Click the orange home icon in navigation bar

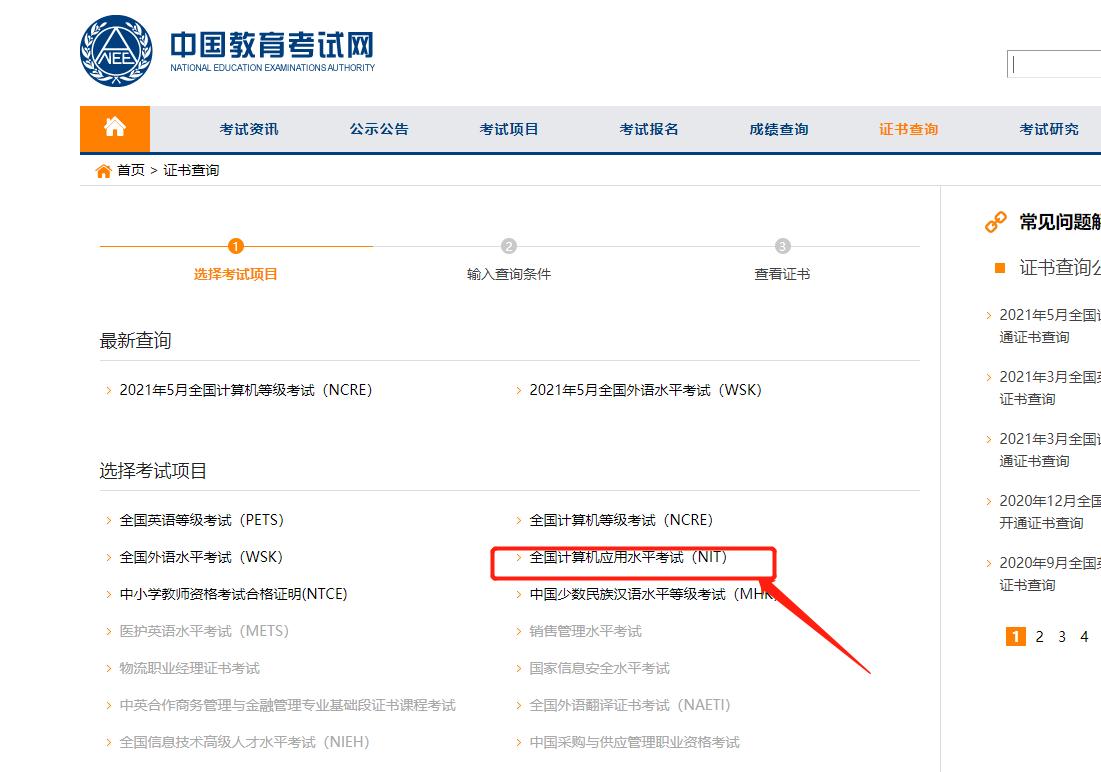click(x=113, y=128)
